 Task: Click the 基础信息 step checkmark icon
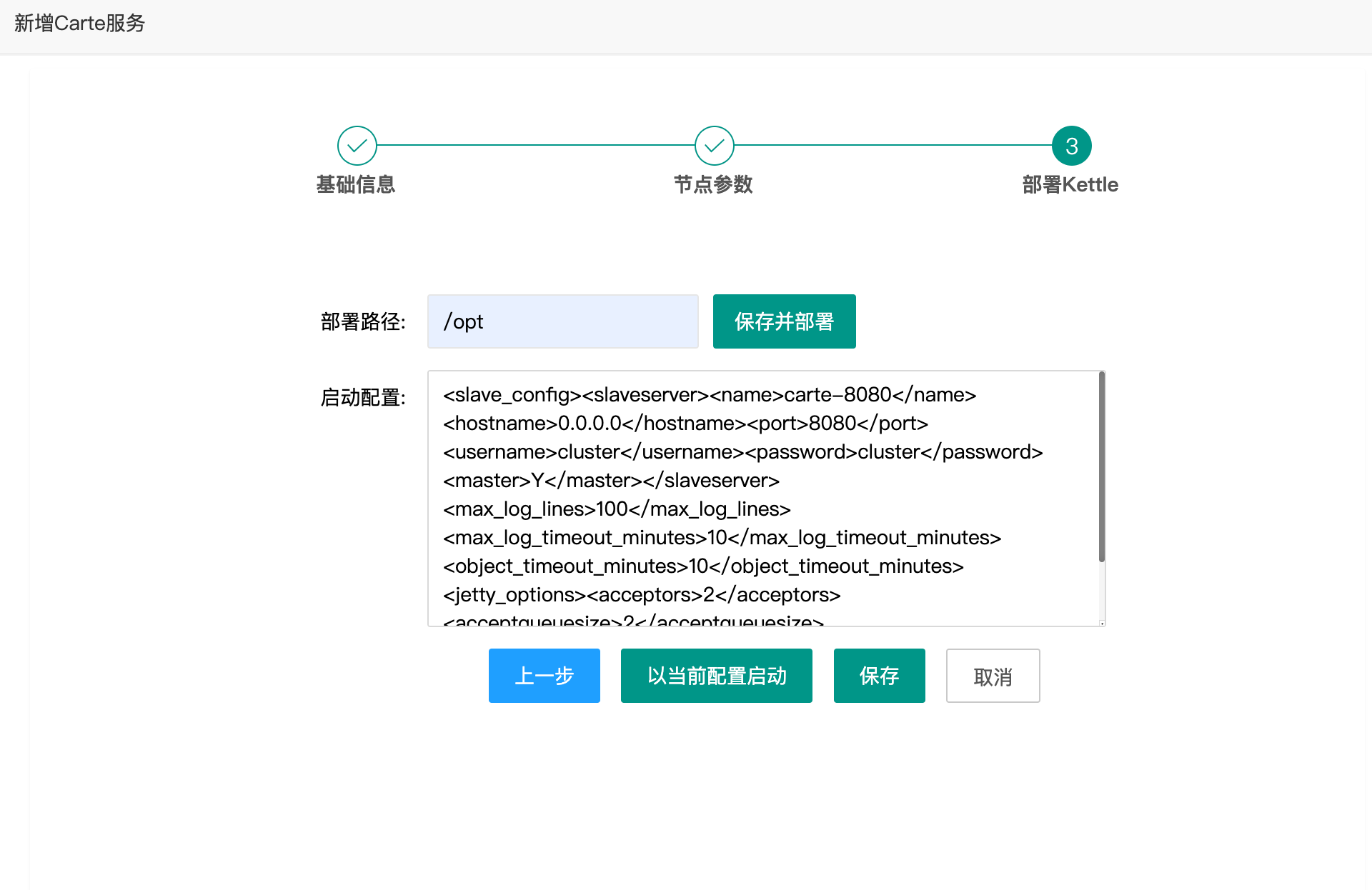click(x=357, y=146)
